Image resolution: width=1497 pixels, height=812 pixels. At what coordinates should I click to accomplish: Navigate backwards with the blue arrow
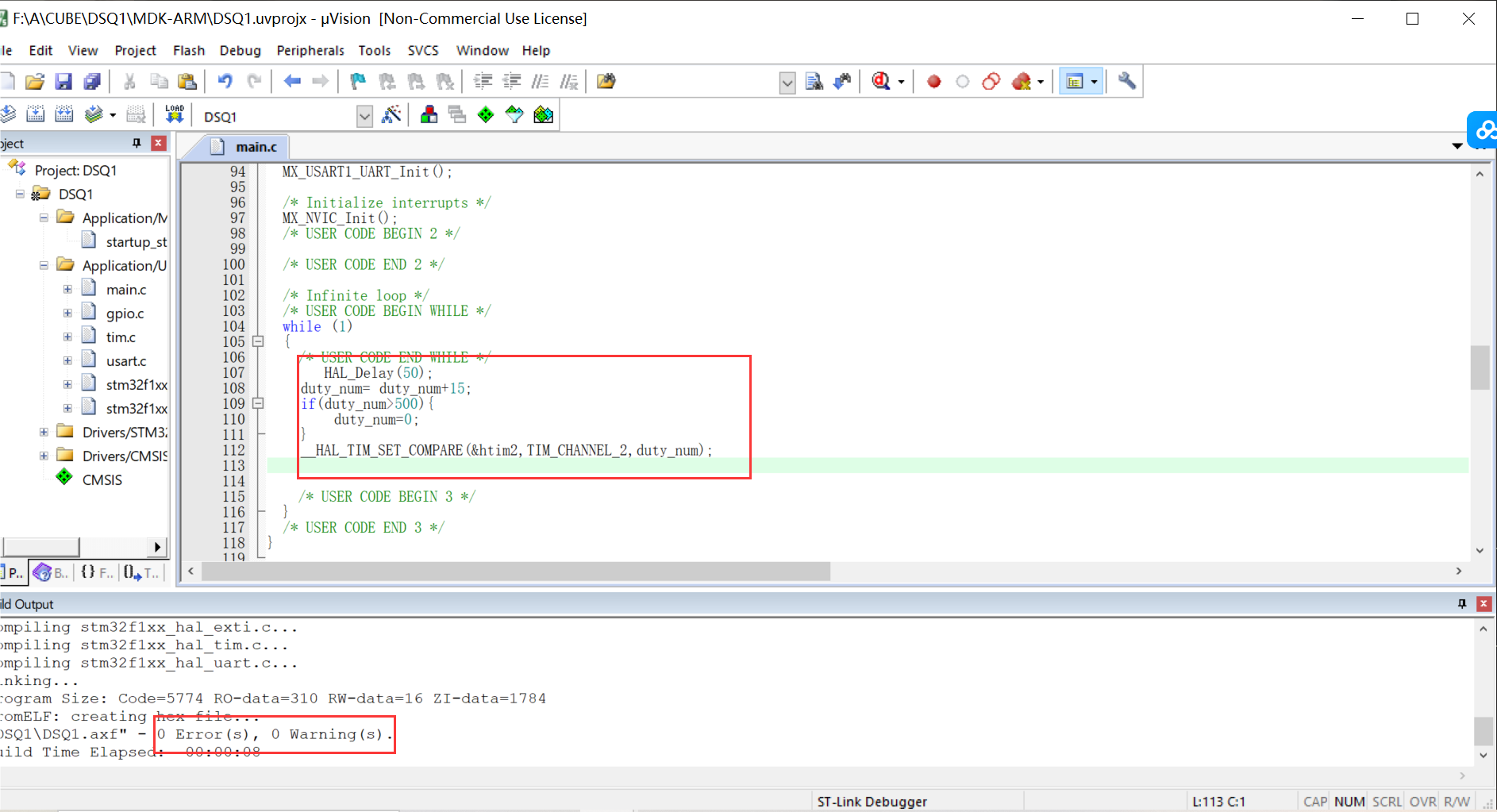(293, 81)
